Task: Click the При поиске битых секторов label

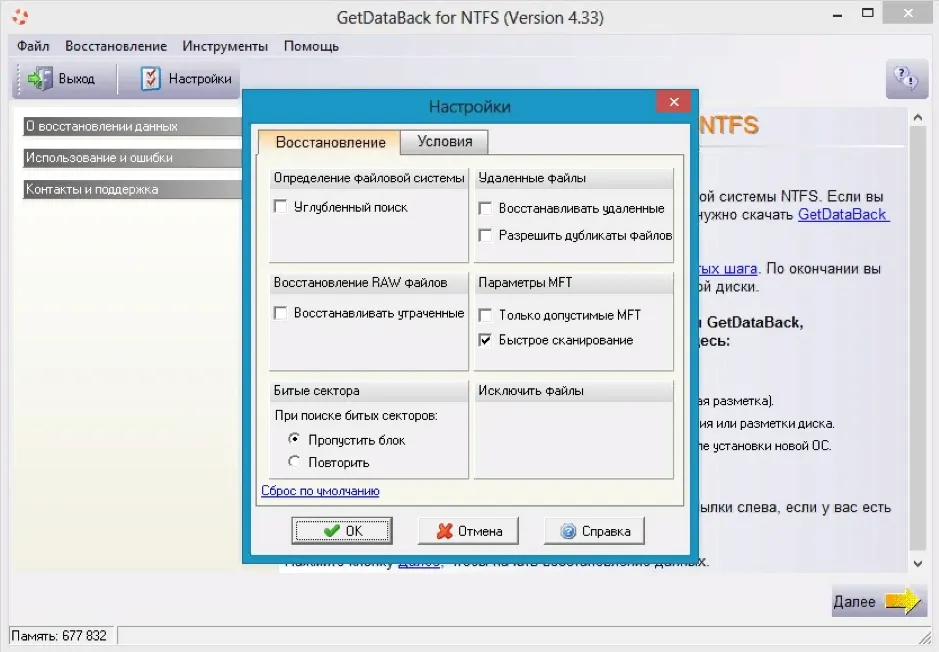Action: coord(356,416)
